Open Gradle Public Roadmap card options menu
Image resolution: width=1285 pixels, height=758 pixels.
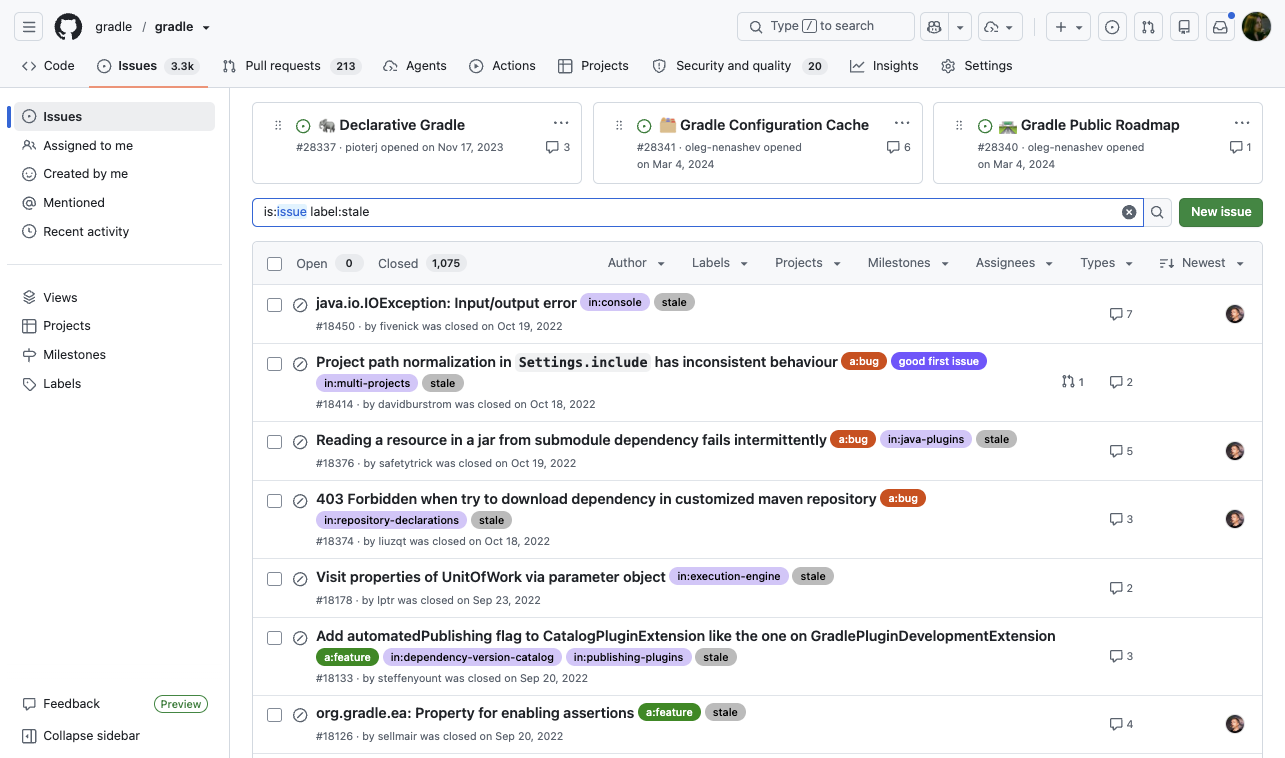pos(1242,124)
